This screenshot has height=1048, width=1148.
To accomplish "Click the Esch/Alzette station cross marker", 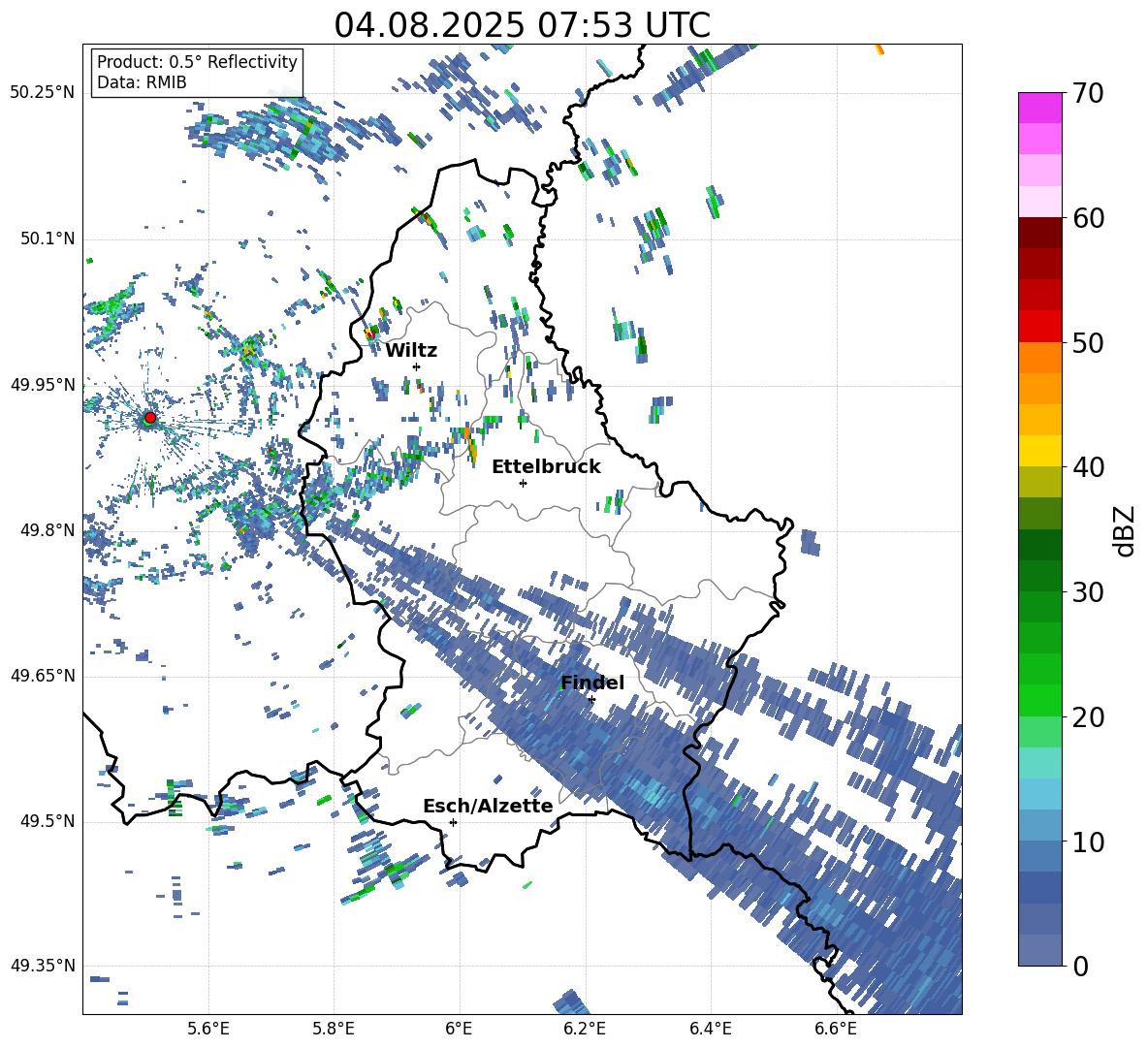I will click(x=453, y=822).
